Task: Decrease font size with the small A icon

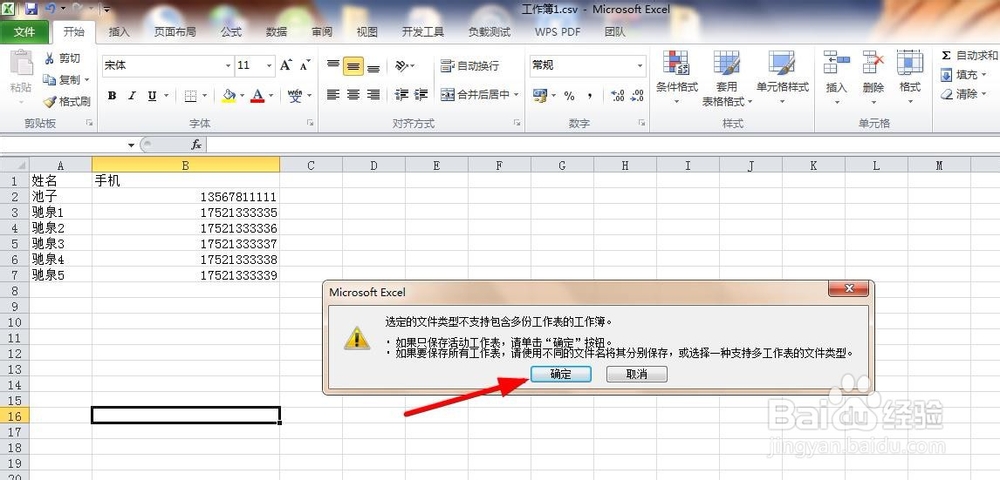Action: pyautogui.click(x=305, y=65)
